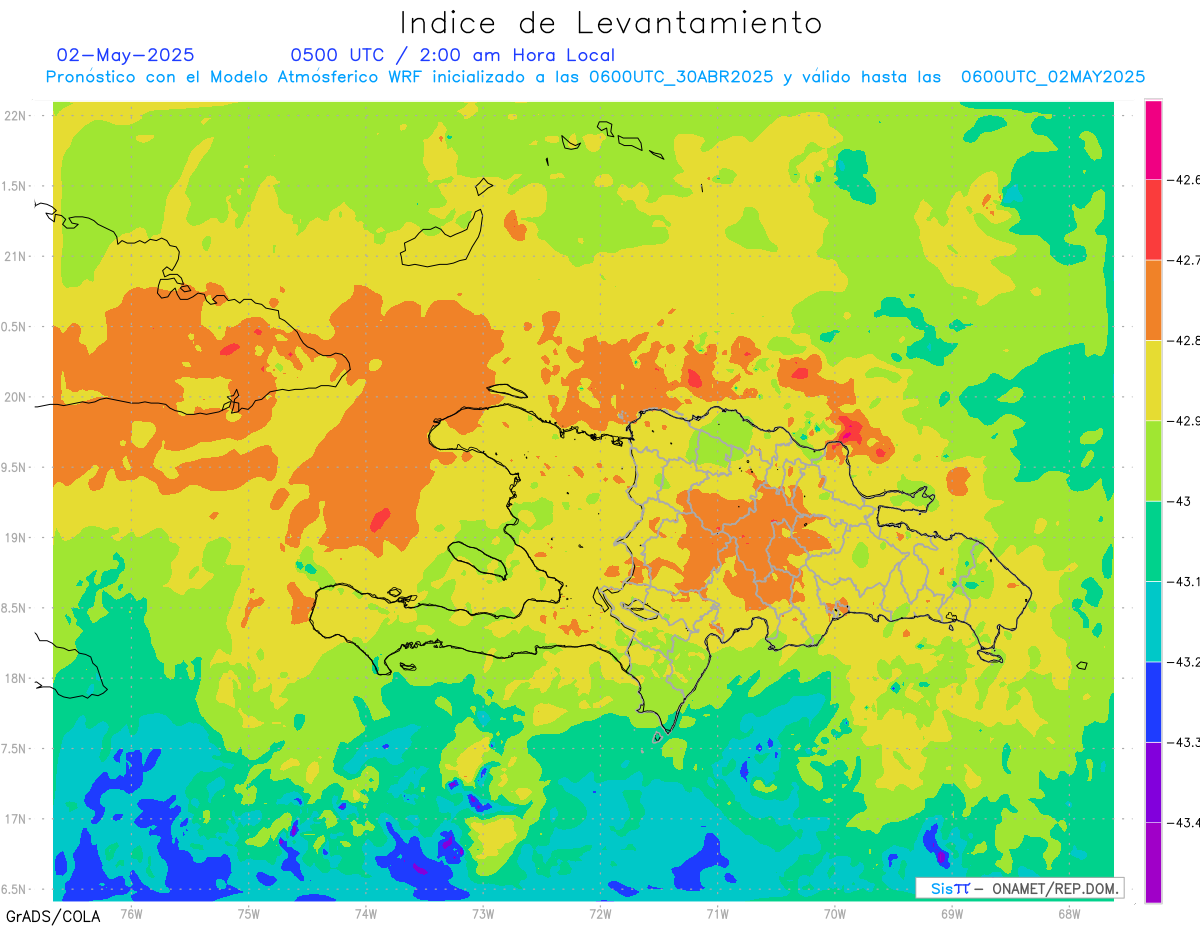
Task: Click the 'Pronóstico con el Modelo Atmosférico WRF' subtitle line
Action: pyautogui.click(x=596, y=77)
